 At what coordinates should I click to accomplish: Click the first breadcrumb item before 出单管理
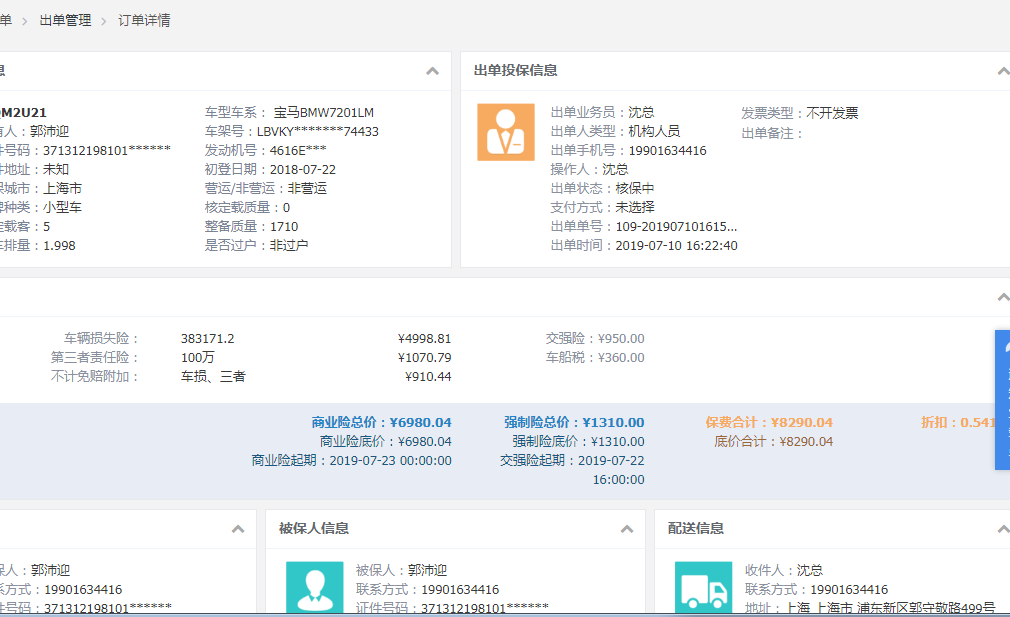click(5, 20)
